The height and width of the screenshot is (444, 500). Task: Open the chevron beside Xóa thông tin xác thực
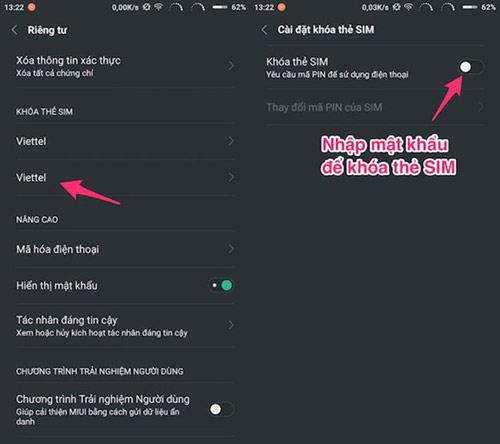(x=231, y=66)
